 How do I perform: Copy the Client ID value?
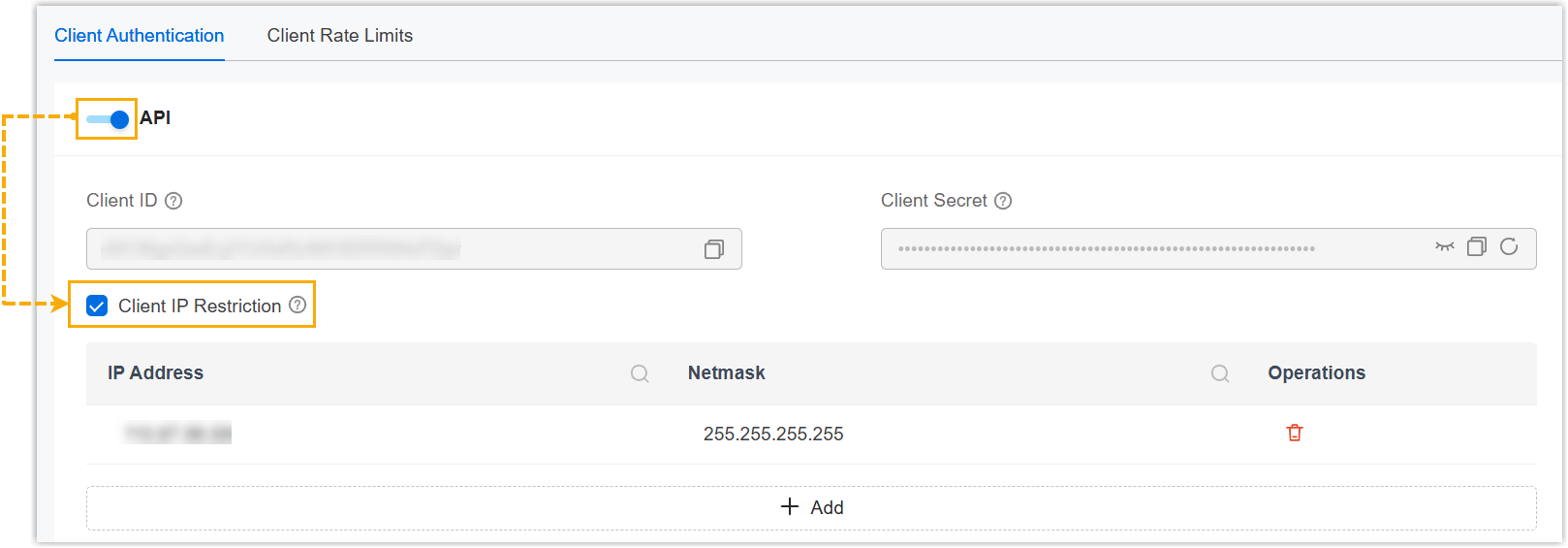[714, 249]
